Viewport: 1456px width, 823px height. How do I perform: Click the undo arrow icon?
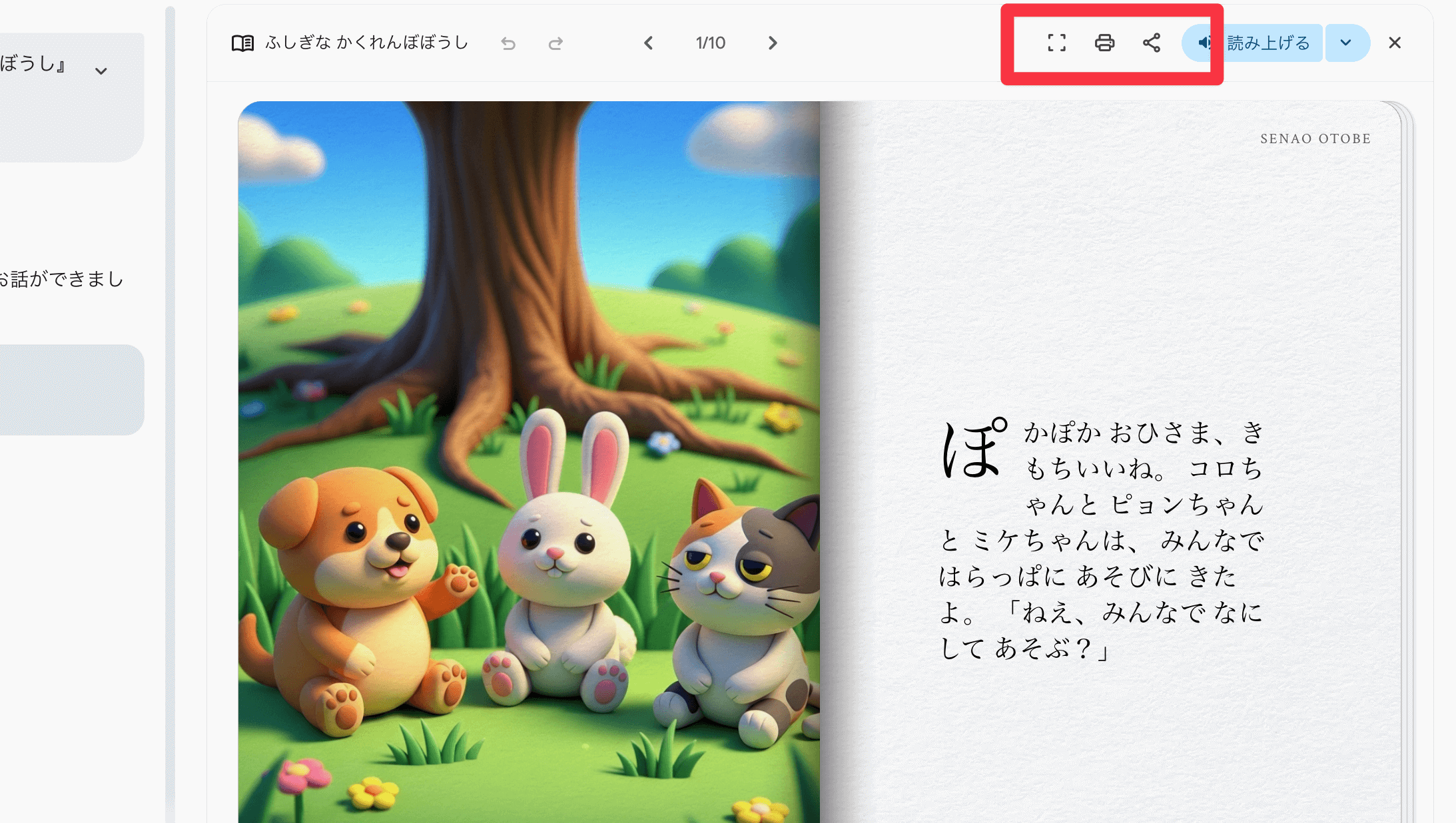[x=508, y=43]
